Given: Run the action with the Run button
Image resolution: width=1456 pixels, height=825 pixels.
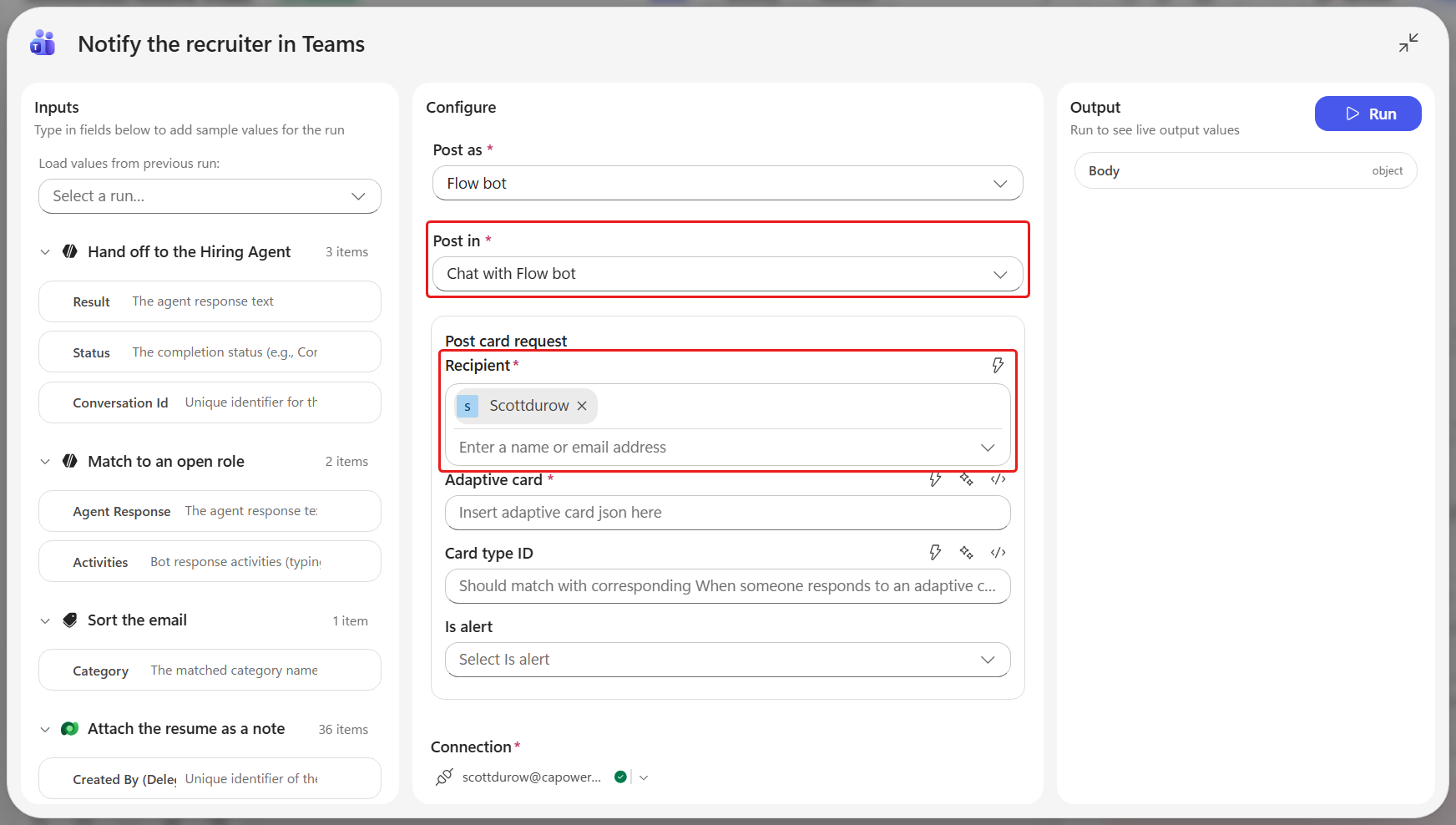Looking at the screenshot, I should tap(1368, 114).
